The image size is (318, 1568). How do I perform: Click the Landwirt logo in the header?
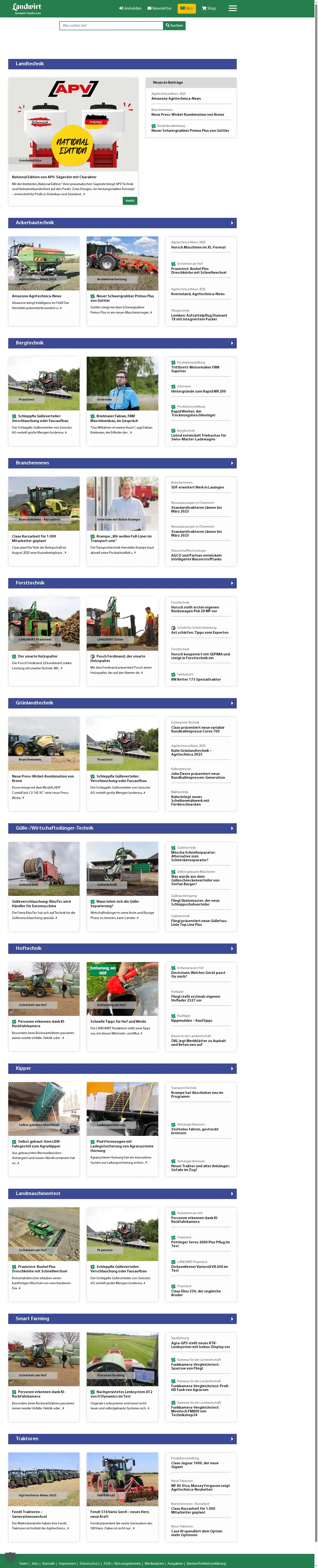tap(27, 8)
